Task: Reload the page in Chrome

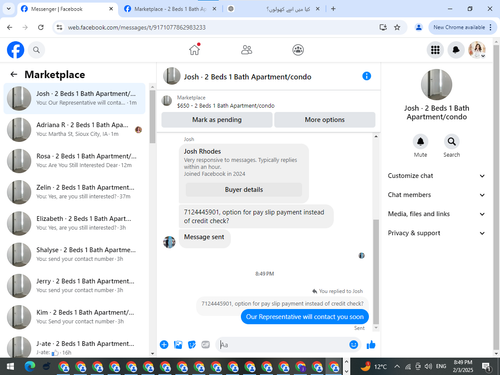Action: click(x=41, y=27)
